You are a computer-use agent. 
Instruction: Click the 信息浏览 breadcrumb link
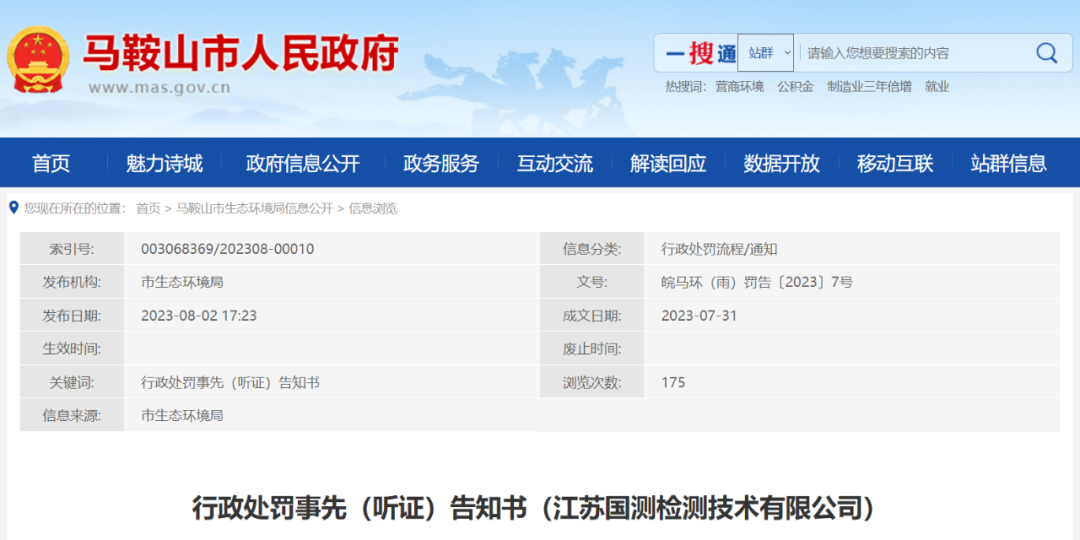(373, 209)
